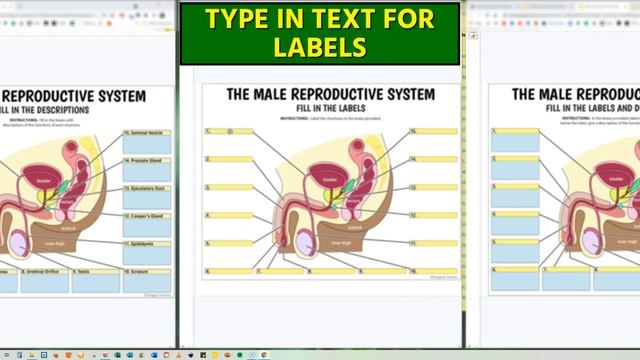Image resolution: width=640 pixels, height=360 pixels.
Task: Click '9. Testis' label in left window
Action: click(x=96, y=271)
